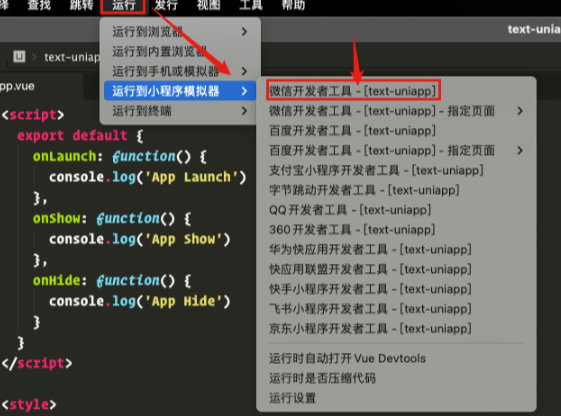Expand submenu arrow of 运行到小程序模拟器

[244, 91]
